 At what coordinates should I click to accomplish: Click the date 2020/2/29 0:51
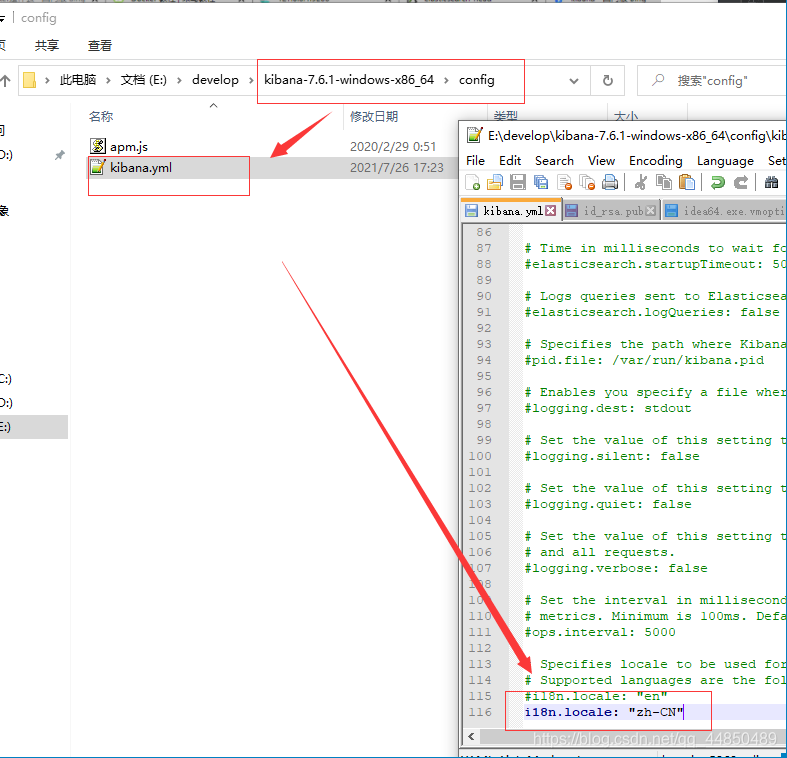[x=393, y=147]
